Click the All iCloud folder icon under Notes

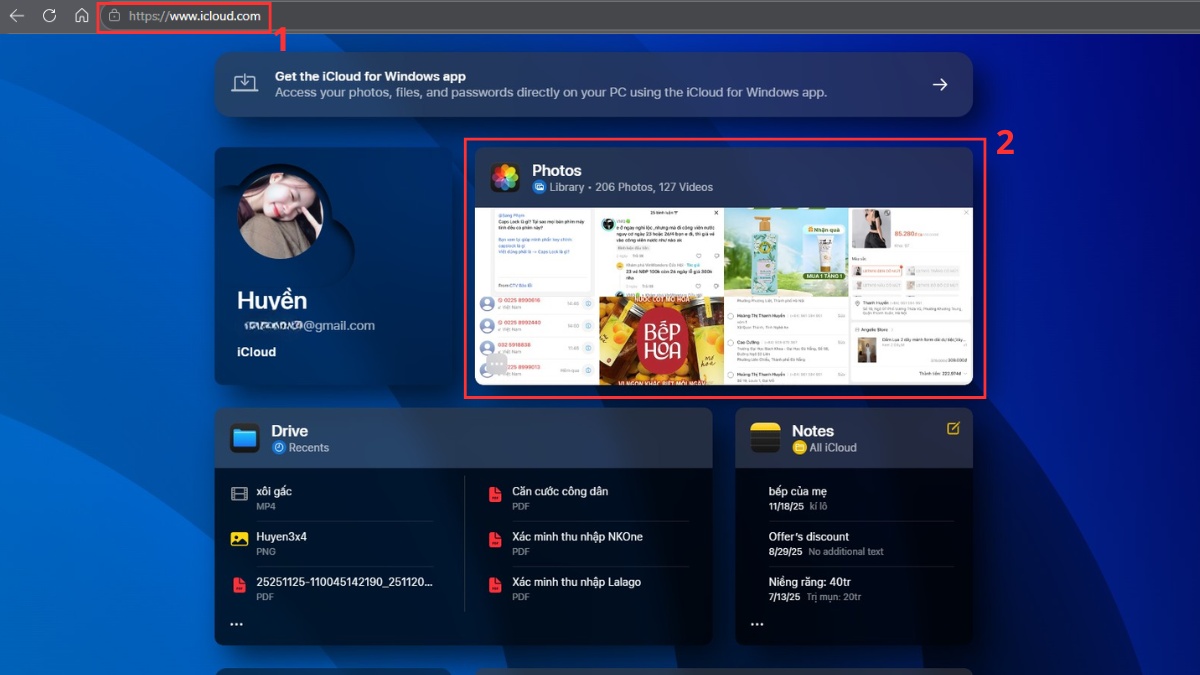(x=799, y=448)
